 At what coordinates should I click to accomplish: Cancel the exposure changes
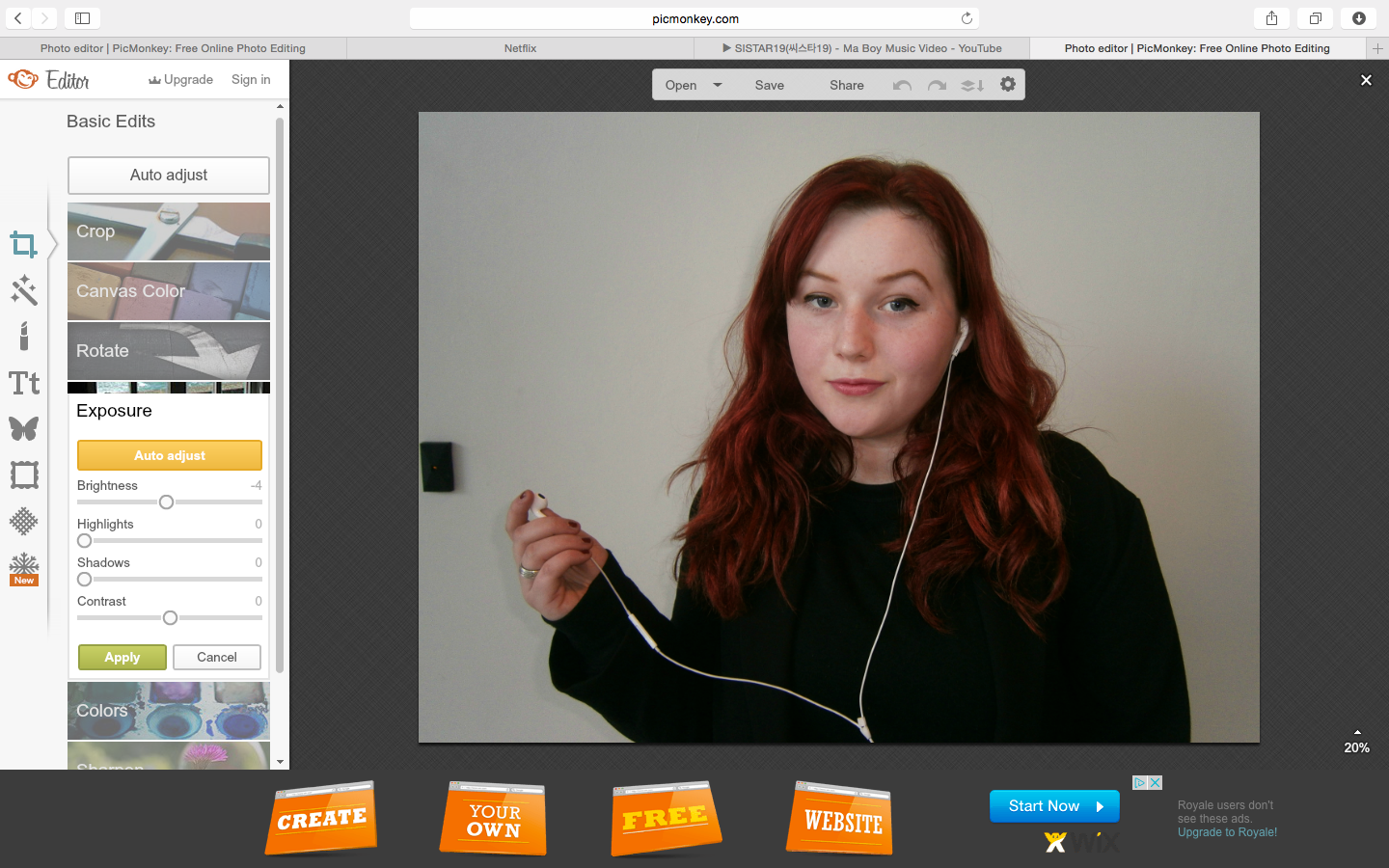pyautogui.click(x=217, y=657)
